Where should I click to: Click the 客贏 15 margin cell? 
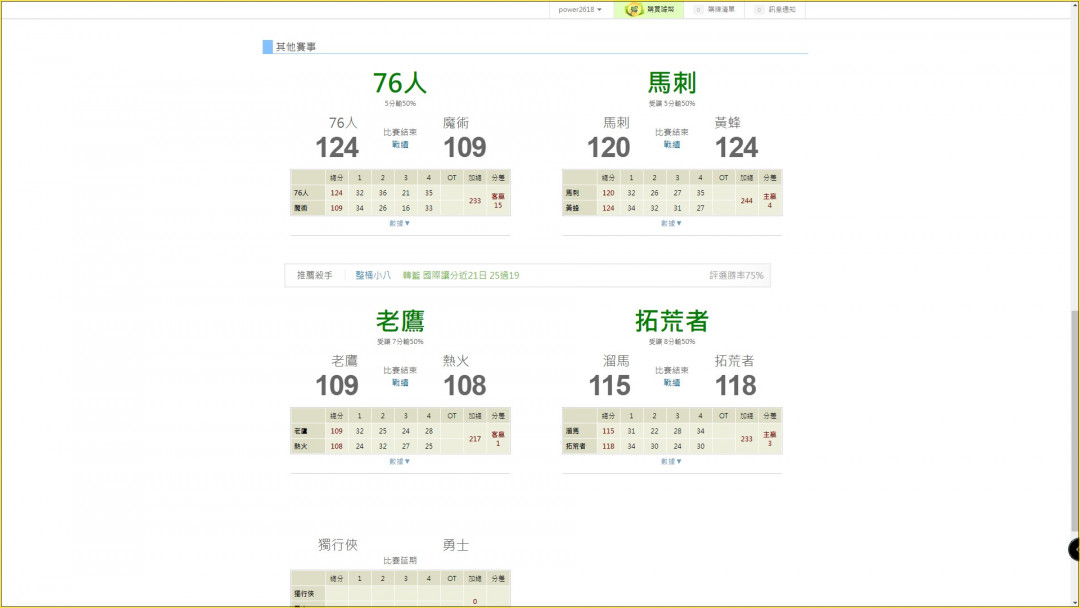click(x=498, y=201)
